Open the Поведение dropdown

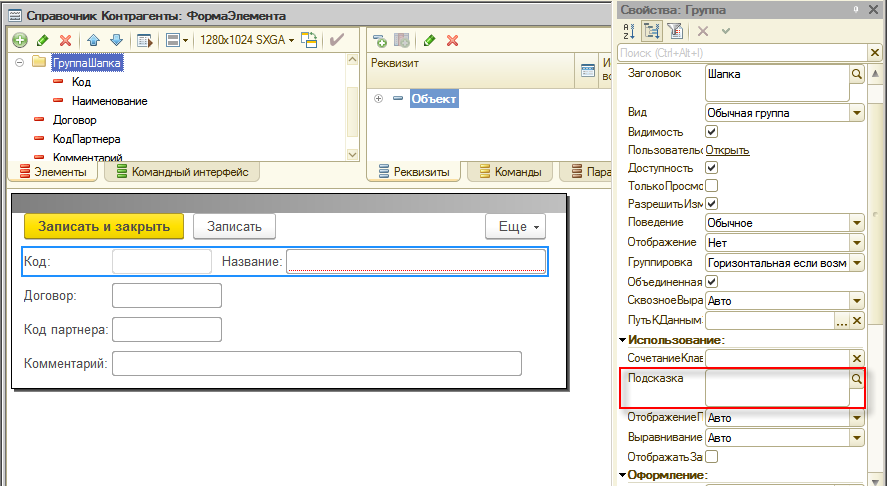[856, 223]
